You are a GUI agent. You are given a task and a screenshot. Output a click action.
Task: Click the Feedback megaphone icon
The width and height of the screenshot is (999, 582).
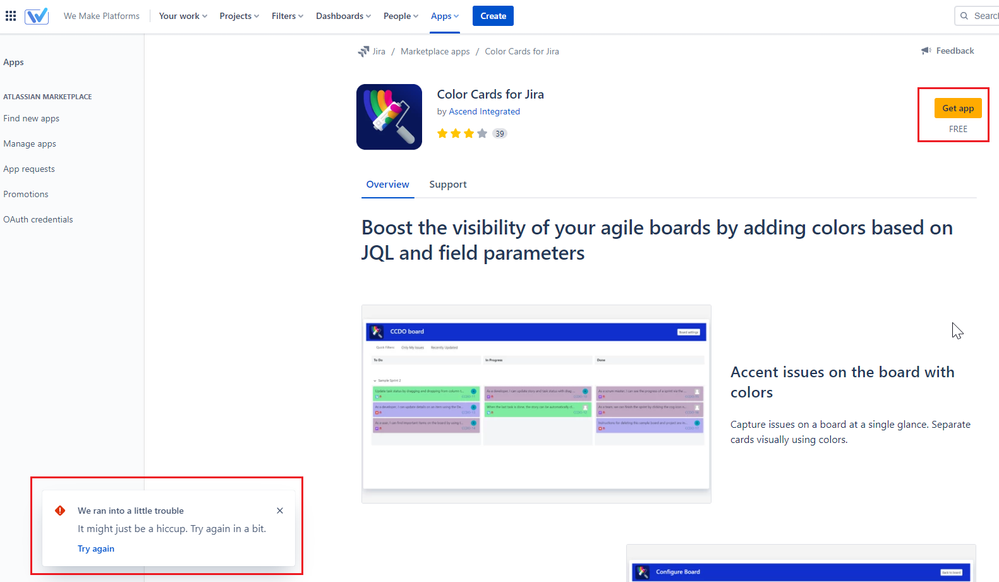click(926, 51)
